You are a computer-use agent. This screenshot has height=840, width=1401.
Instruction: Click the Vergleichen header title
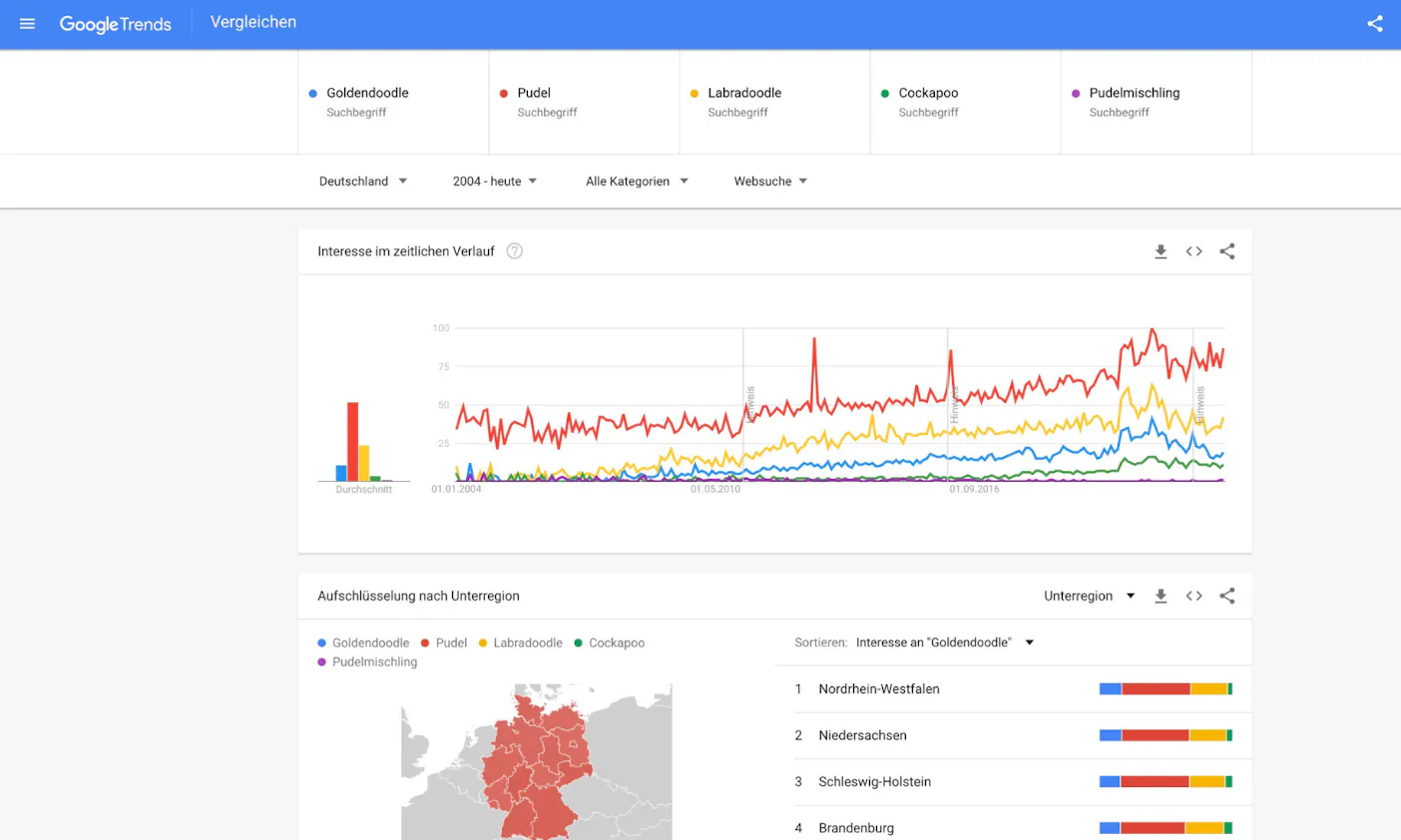[253, 22]
